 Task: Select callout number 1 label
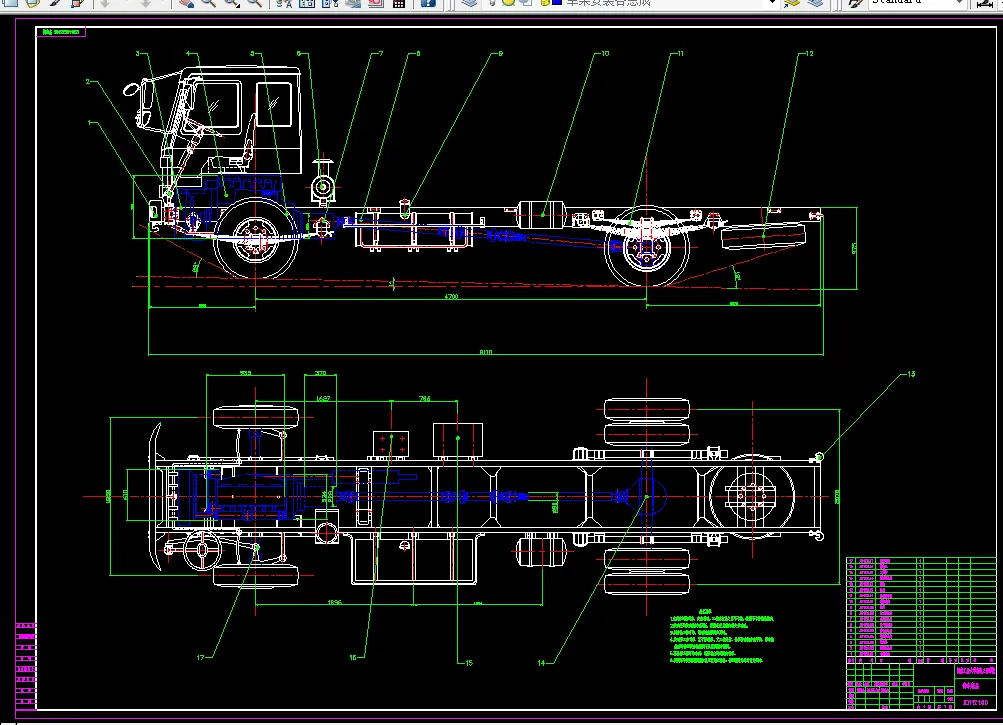[x=90, y=123]
